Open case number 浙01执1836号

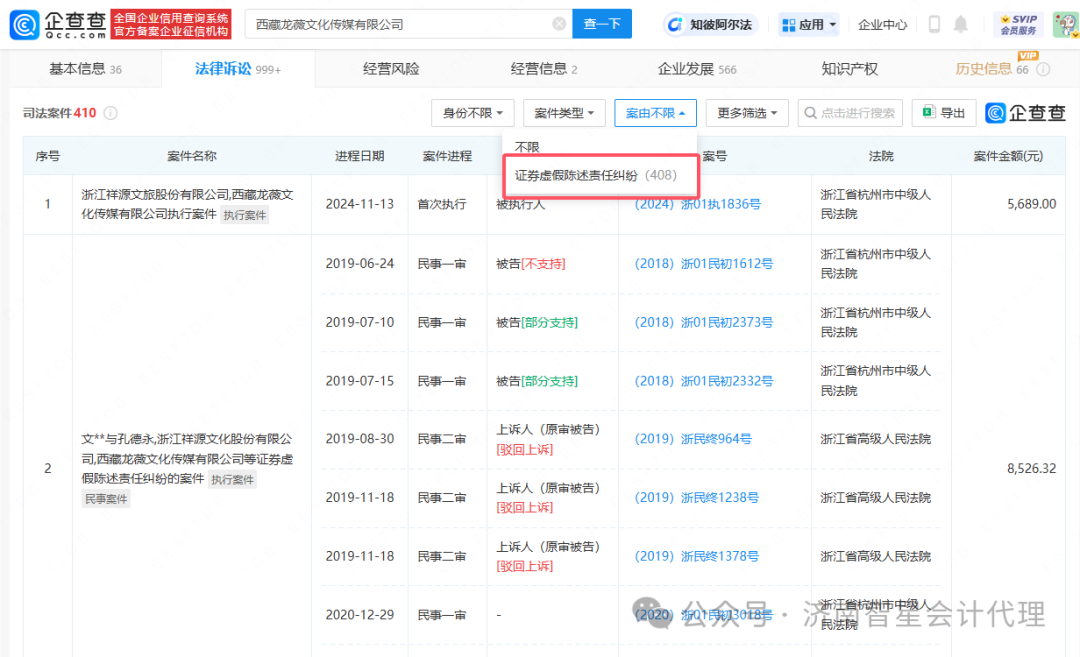pos(698,204)
